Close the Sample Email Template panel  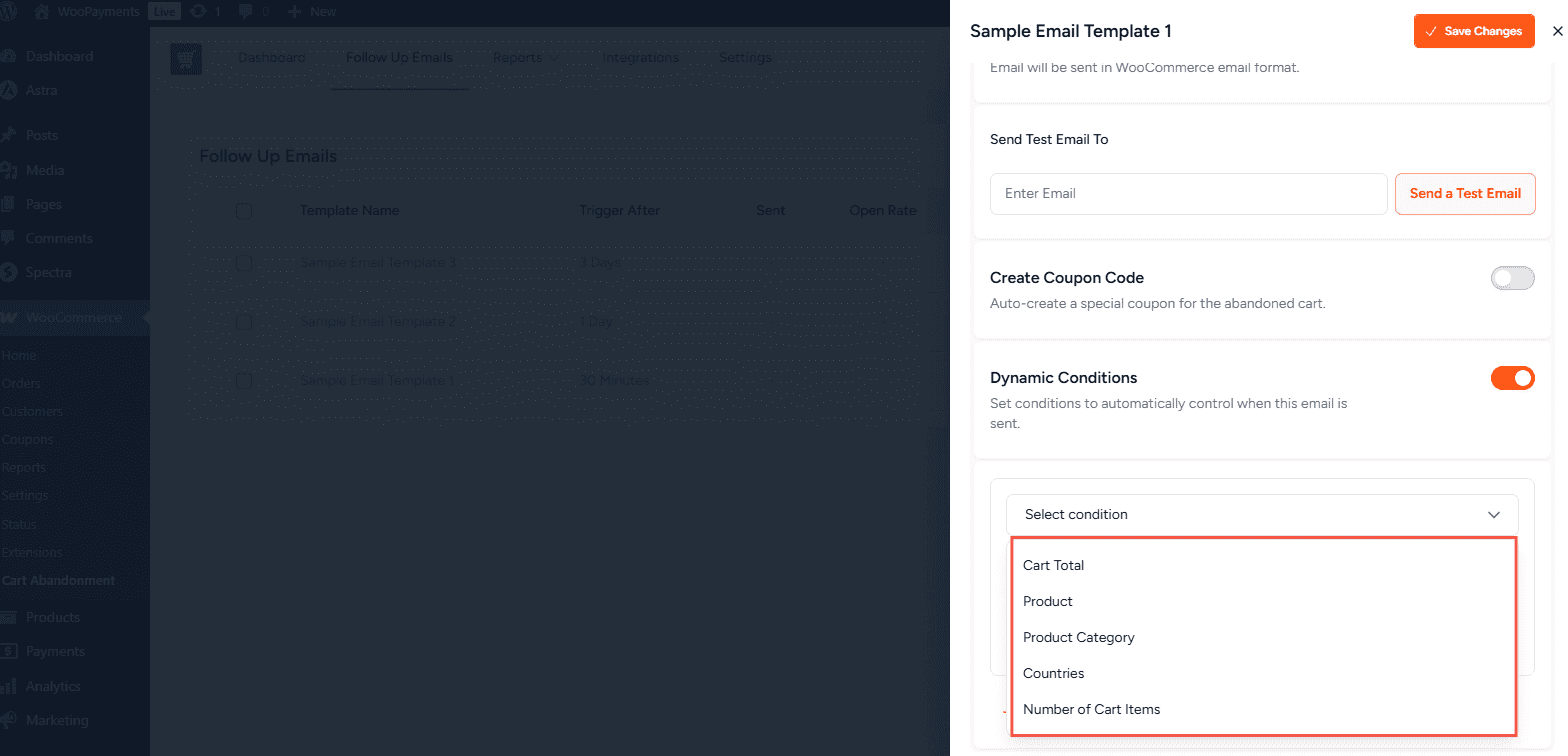pos(1556,31)
